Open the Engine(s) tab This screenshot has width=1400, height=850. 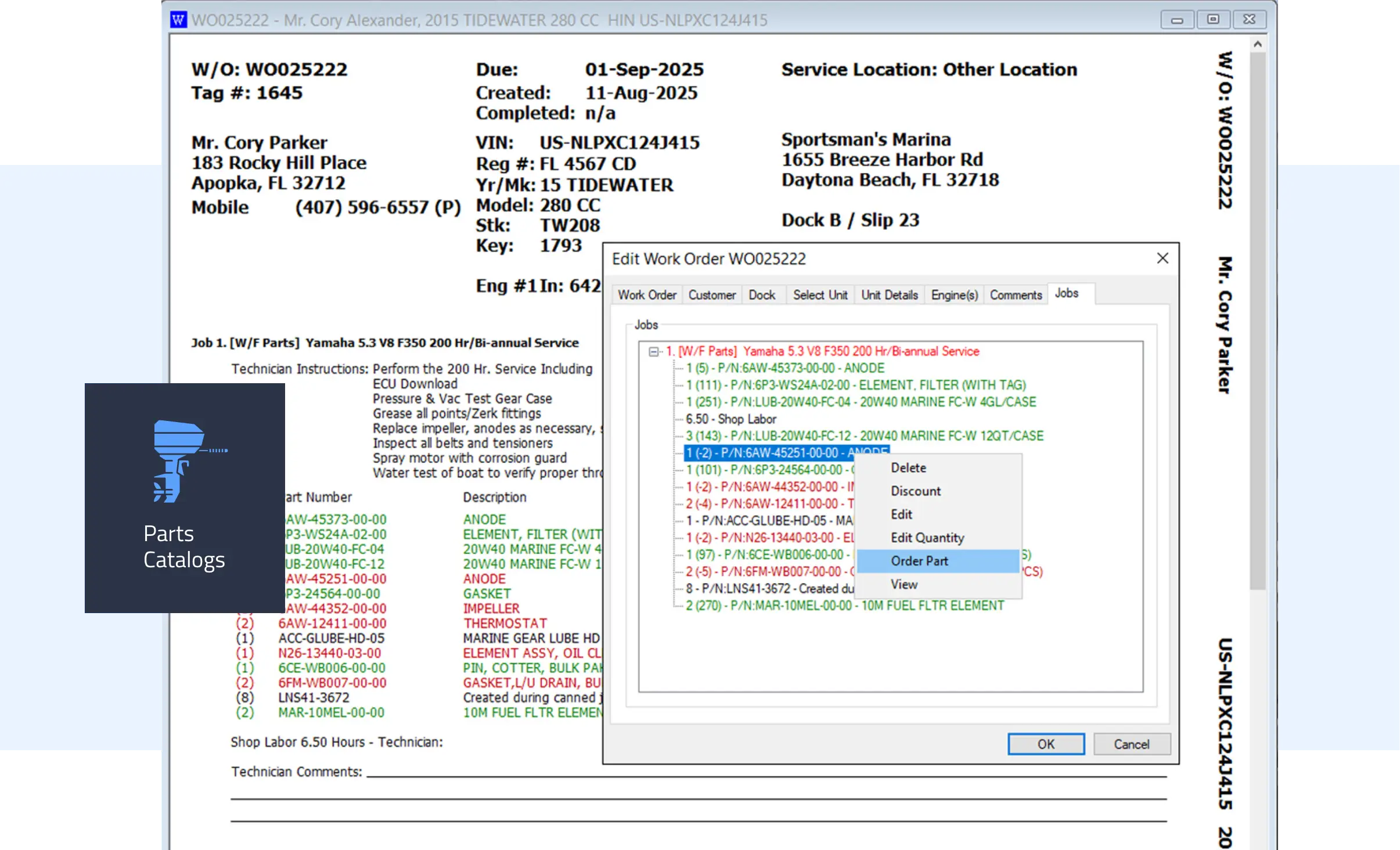click(x=953, y=294)
